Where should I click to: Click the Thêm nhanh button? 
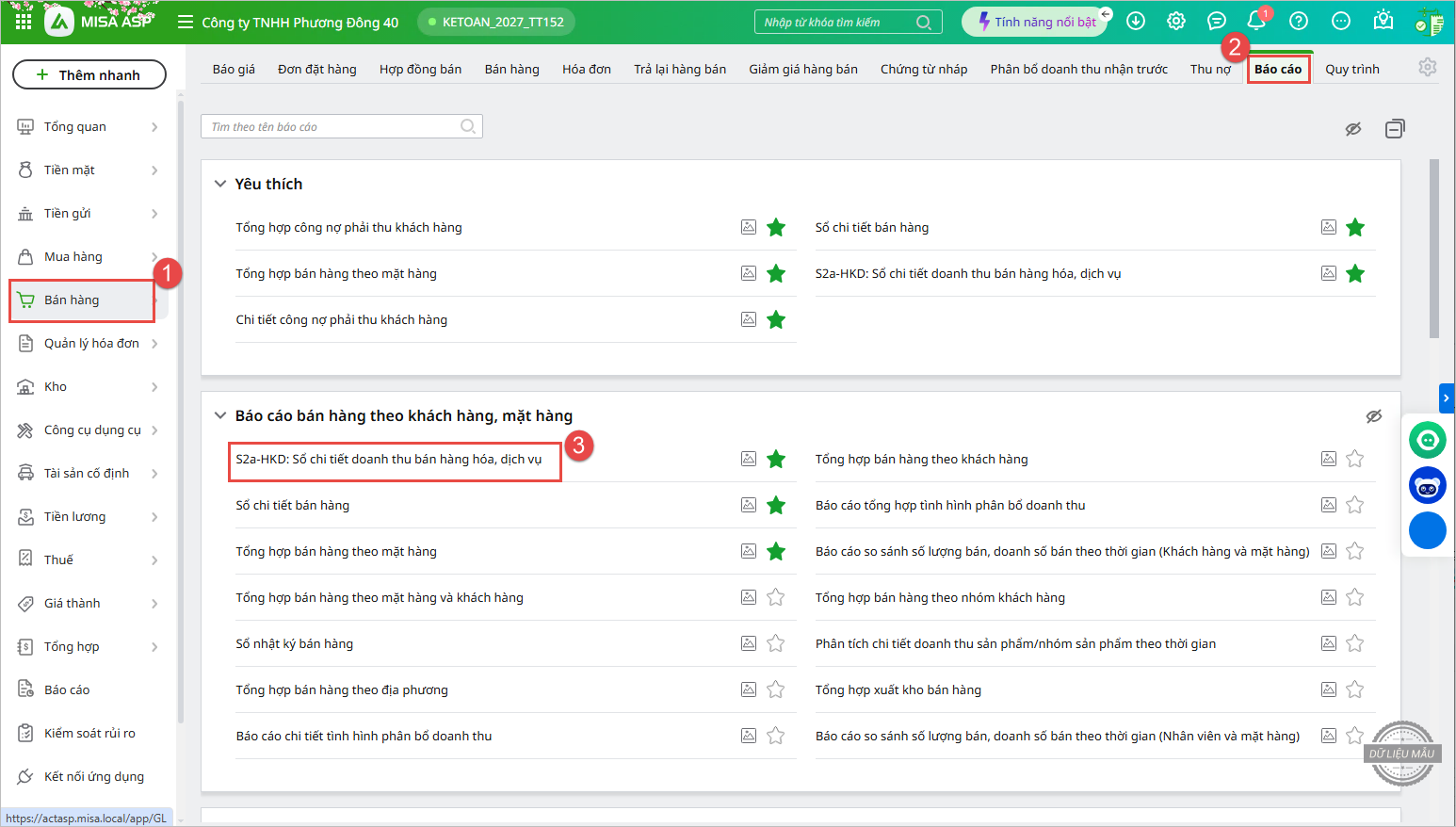89,74
